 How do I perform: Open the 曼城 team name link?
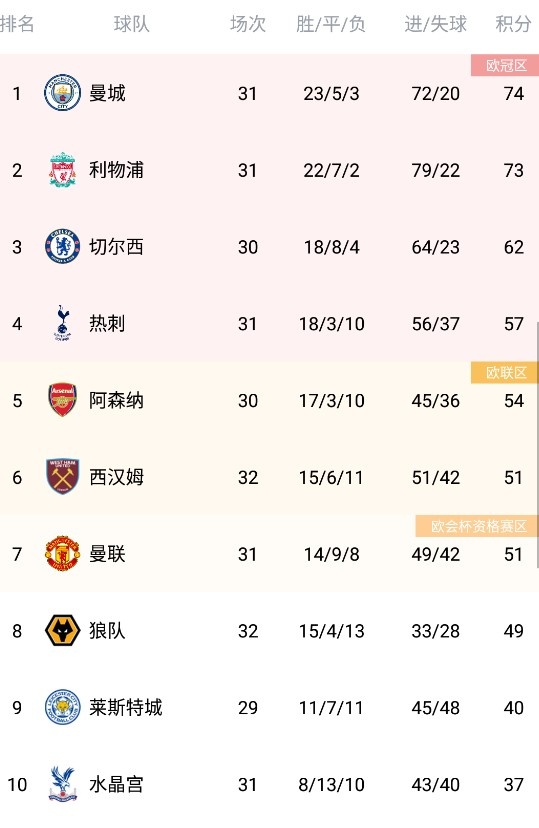107,93
